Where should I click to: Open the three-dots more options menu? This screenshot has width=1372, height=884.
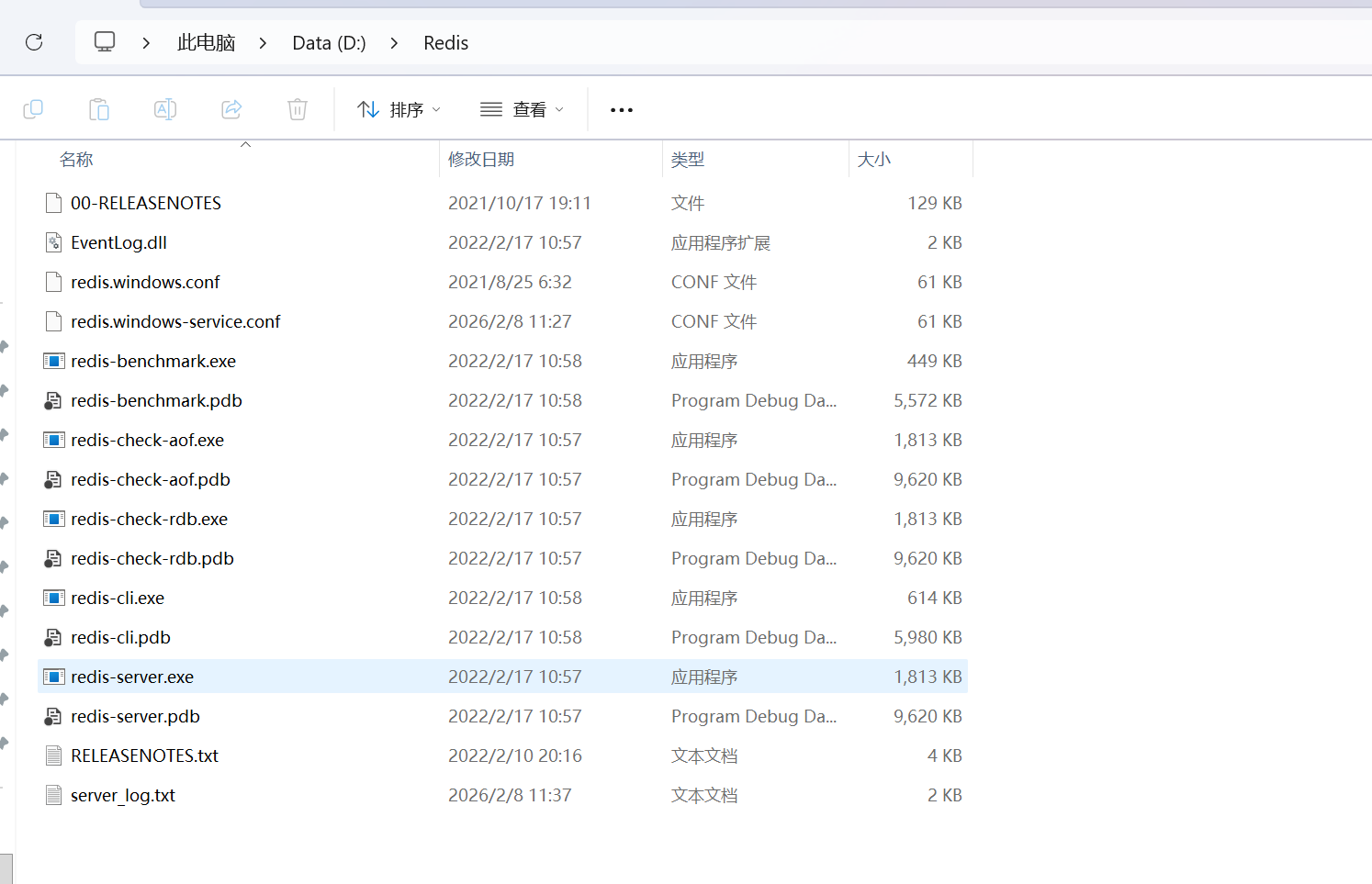tap(622, 110)
